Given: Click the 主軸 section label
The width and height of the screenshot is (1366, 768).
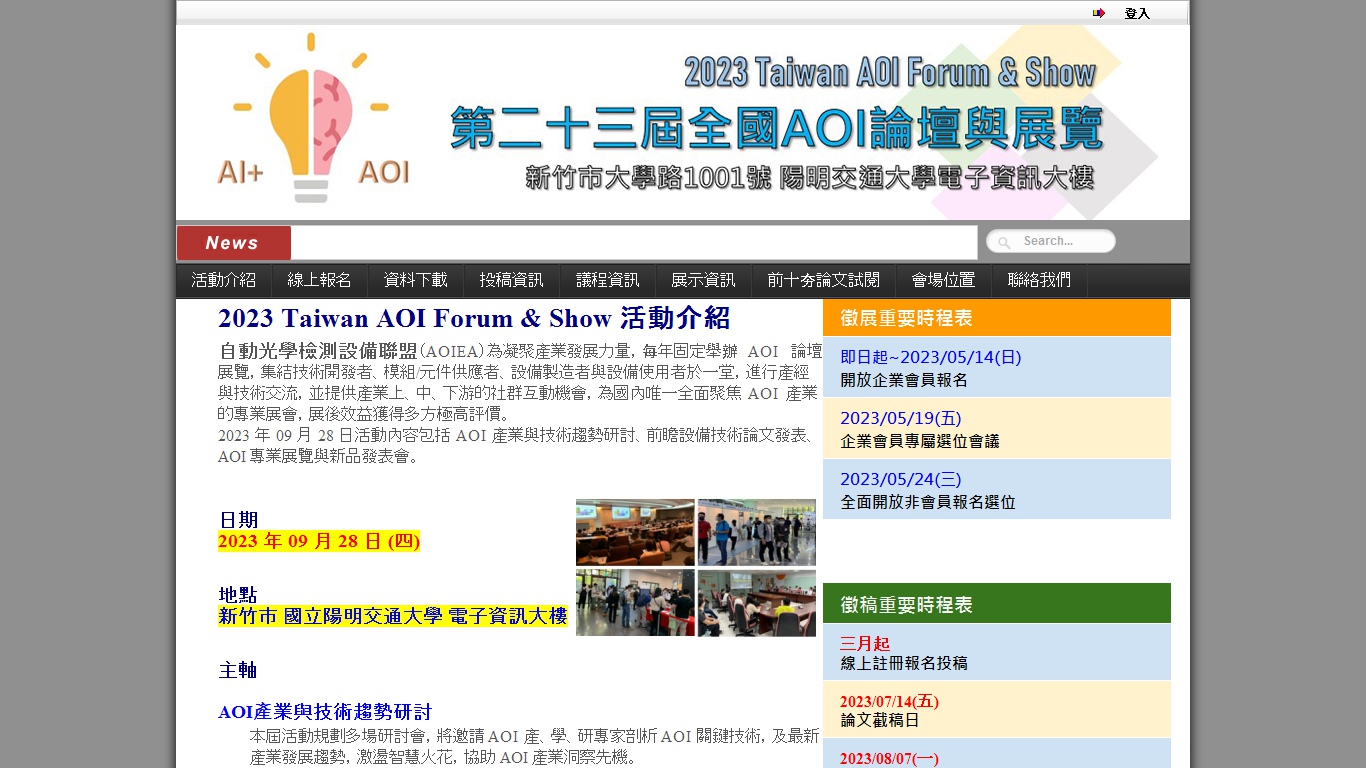Looking at the screenshot, I should point(239,670).
